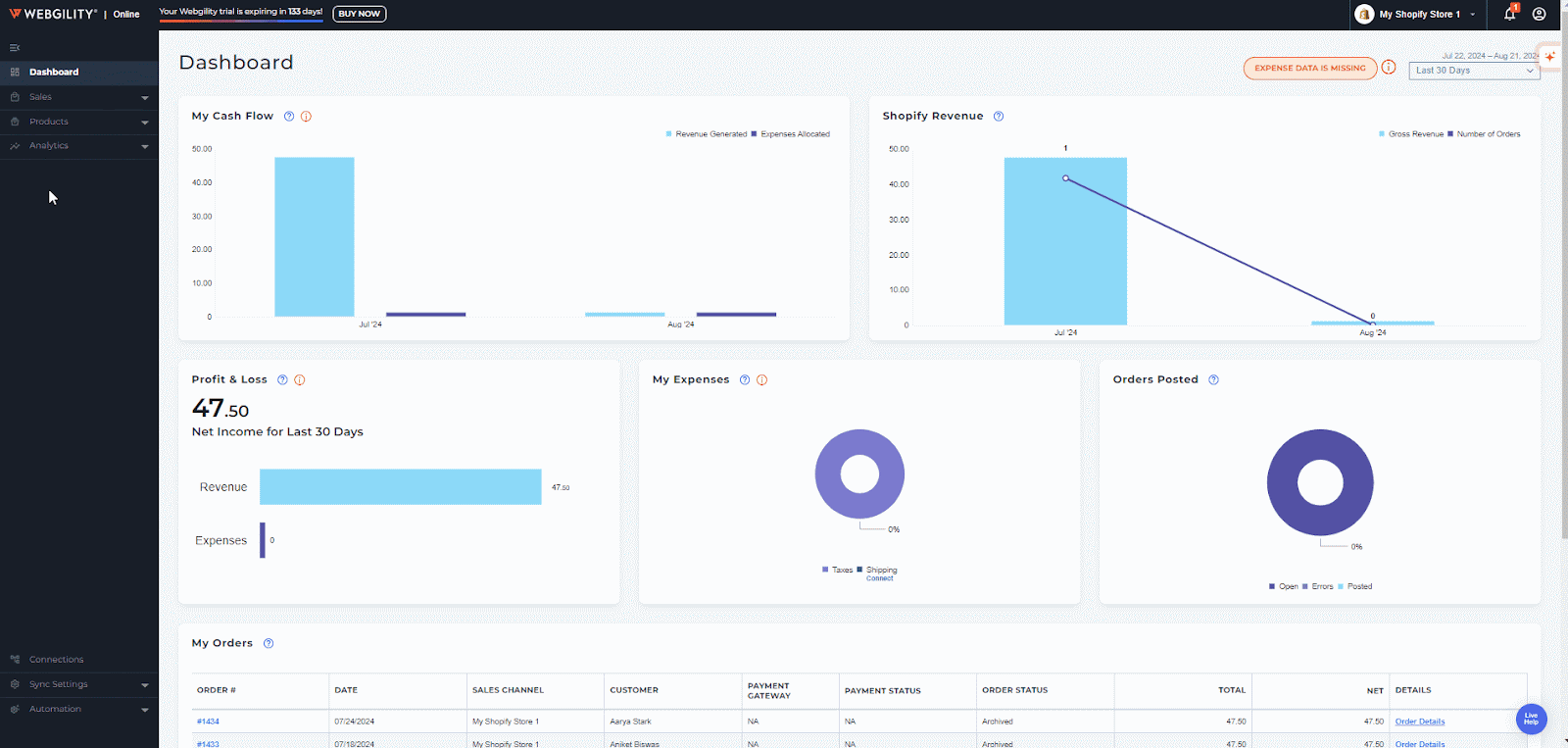1568x748 pixels.
Task: Toggle the Posted legend item in Orders Posted
Action: point(1355,586)
